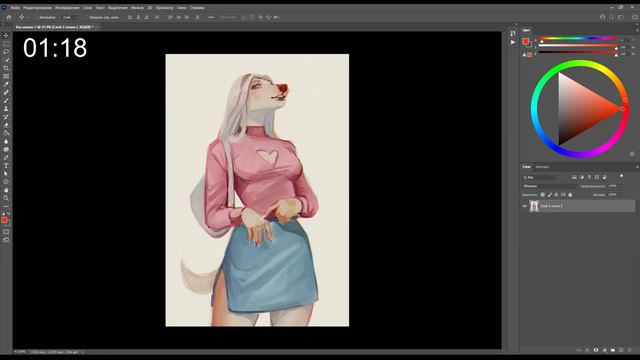Image resolution: width=640 pixels, height=360 pixels.
Task: Click the Home icon in options bar
Action: (9, 18)
